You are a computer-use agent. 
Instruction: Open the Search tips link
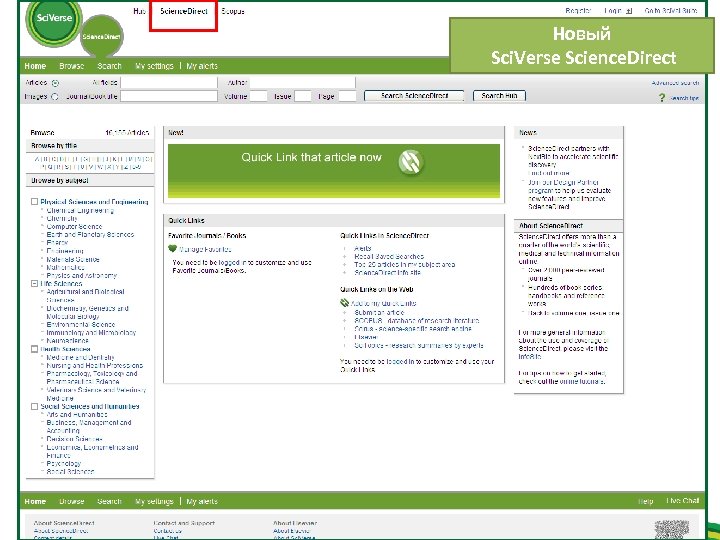(684, 98)
